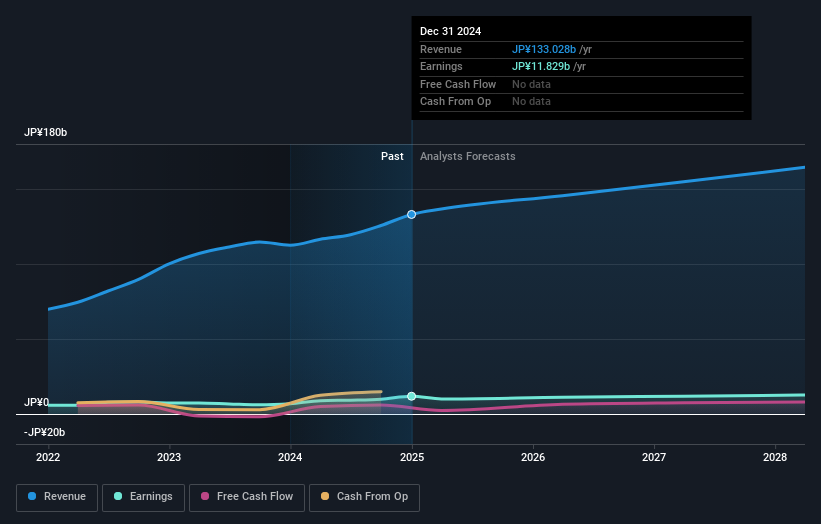
Task: Toggle the Cash From Op legend button
Action: point(364,497)
